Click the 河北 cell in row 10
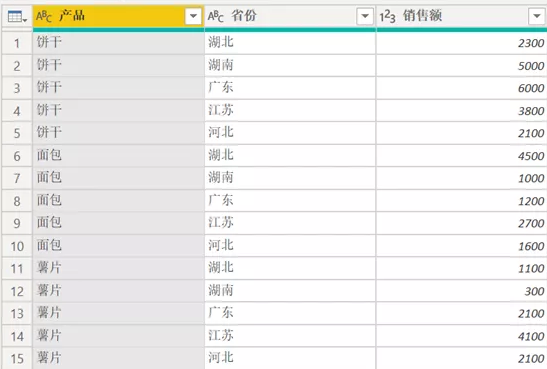Screen dimensions: 547x369 (290, 246)
